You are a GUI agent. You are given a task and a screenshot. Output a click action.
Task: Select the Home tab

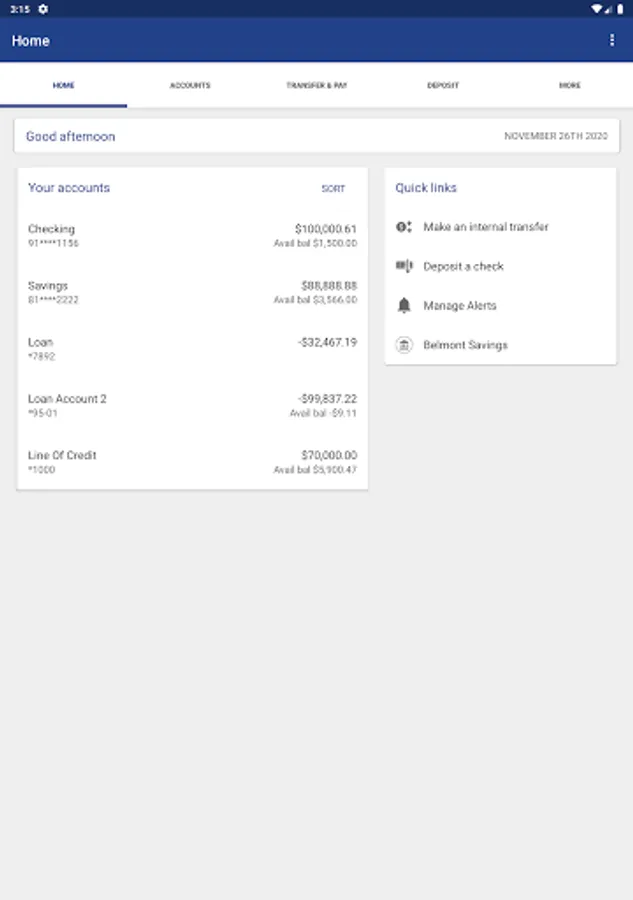point(63,86)
